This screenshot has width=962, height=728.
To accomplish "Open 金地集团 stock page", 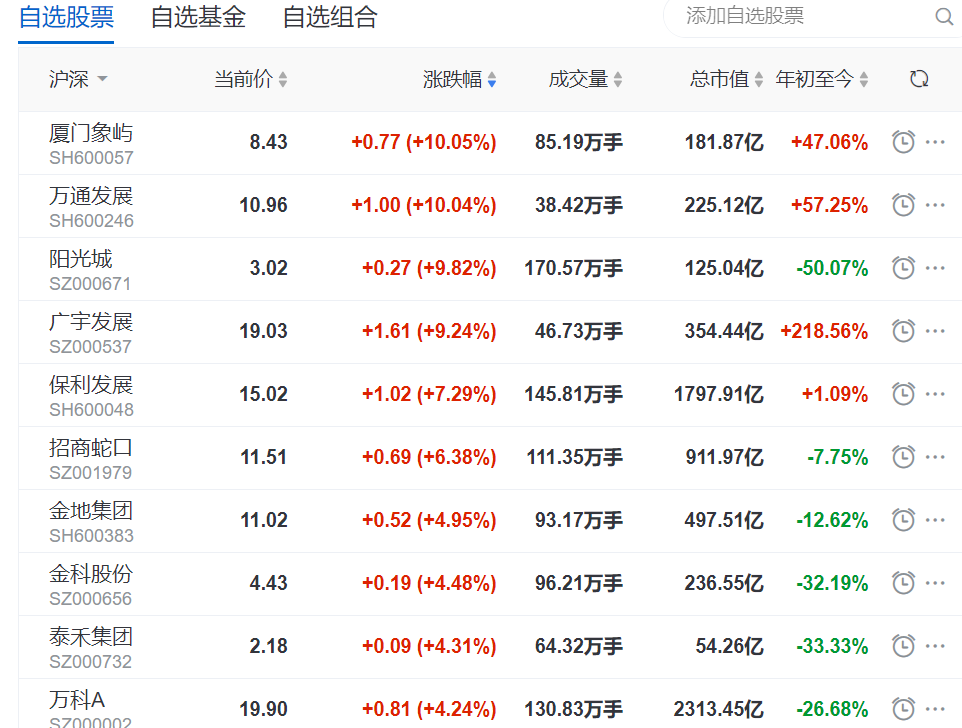I will tap(91, 511).
